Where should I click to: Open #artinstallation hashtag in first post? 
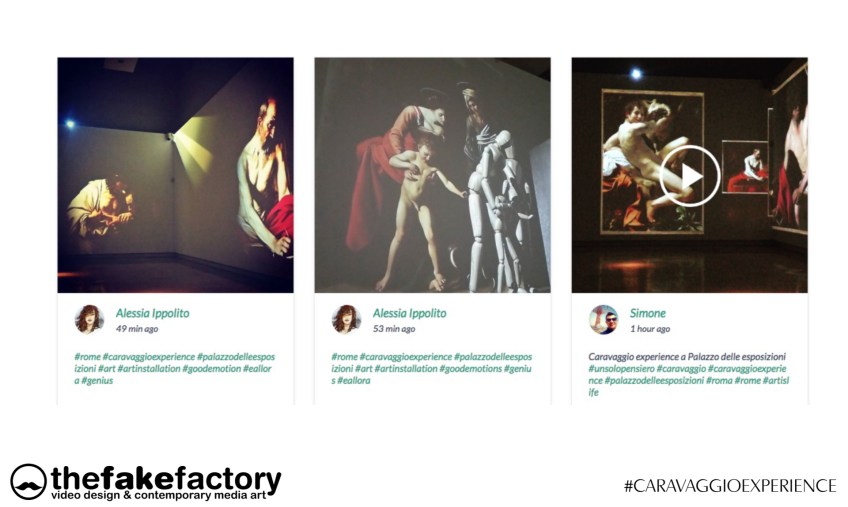[149, 368]
